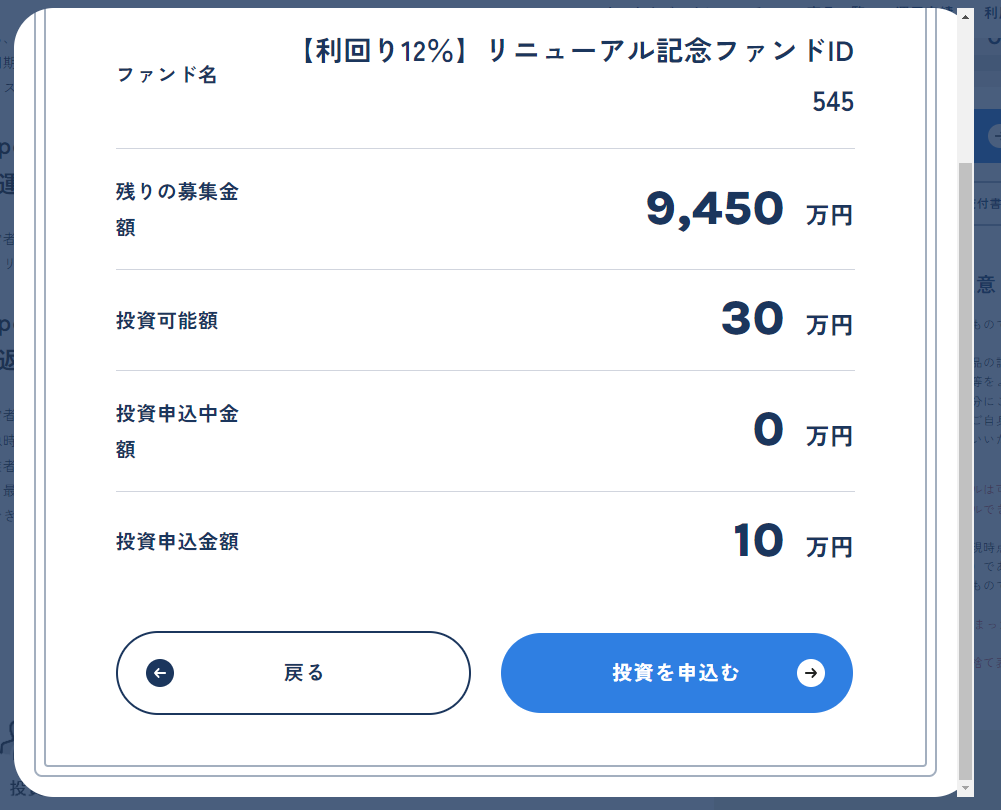Submit with the 投資を申込む button label
1001x810 pixels.
676,673
